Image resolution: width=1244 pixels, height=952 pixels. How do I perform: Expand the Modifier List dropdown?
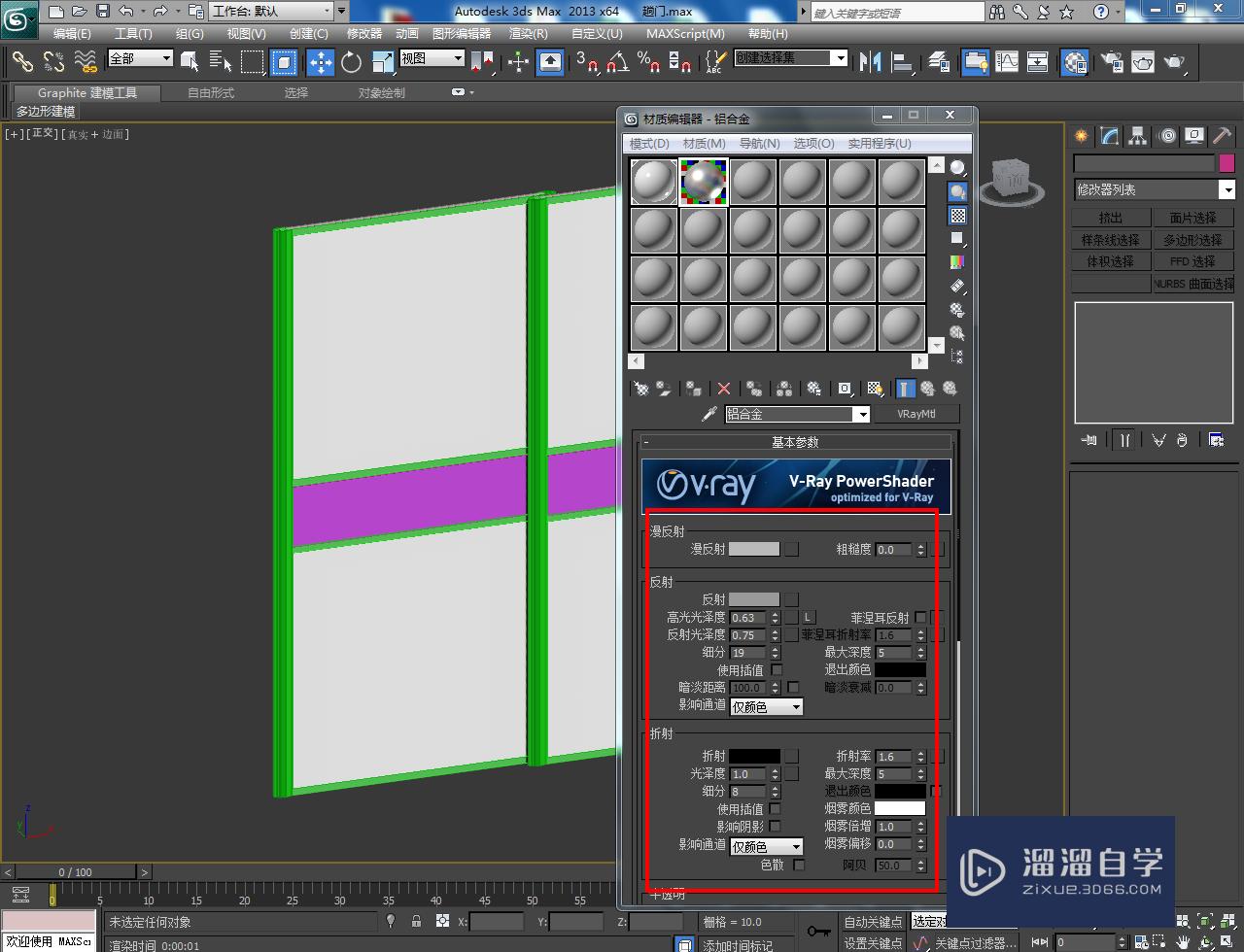(1154, 190)
